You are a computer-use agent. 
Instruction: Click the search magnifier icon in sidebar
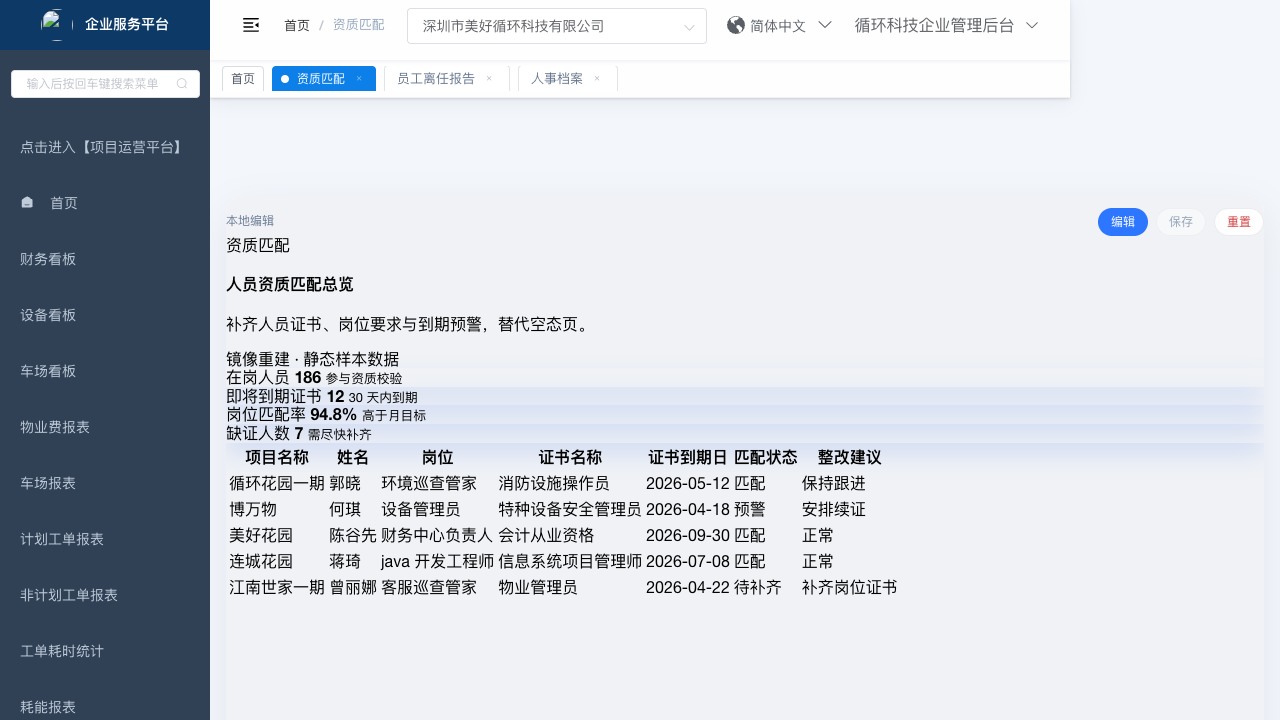tap(182, 84)
